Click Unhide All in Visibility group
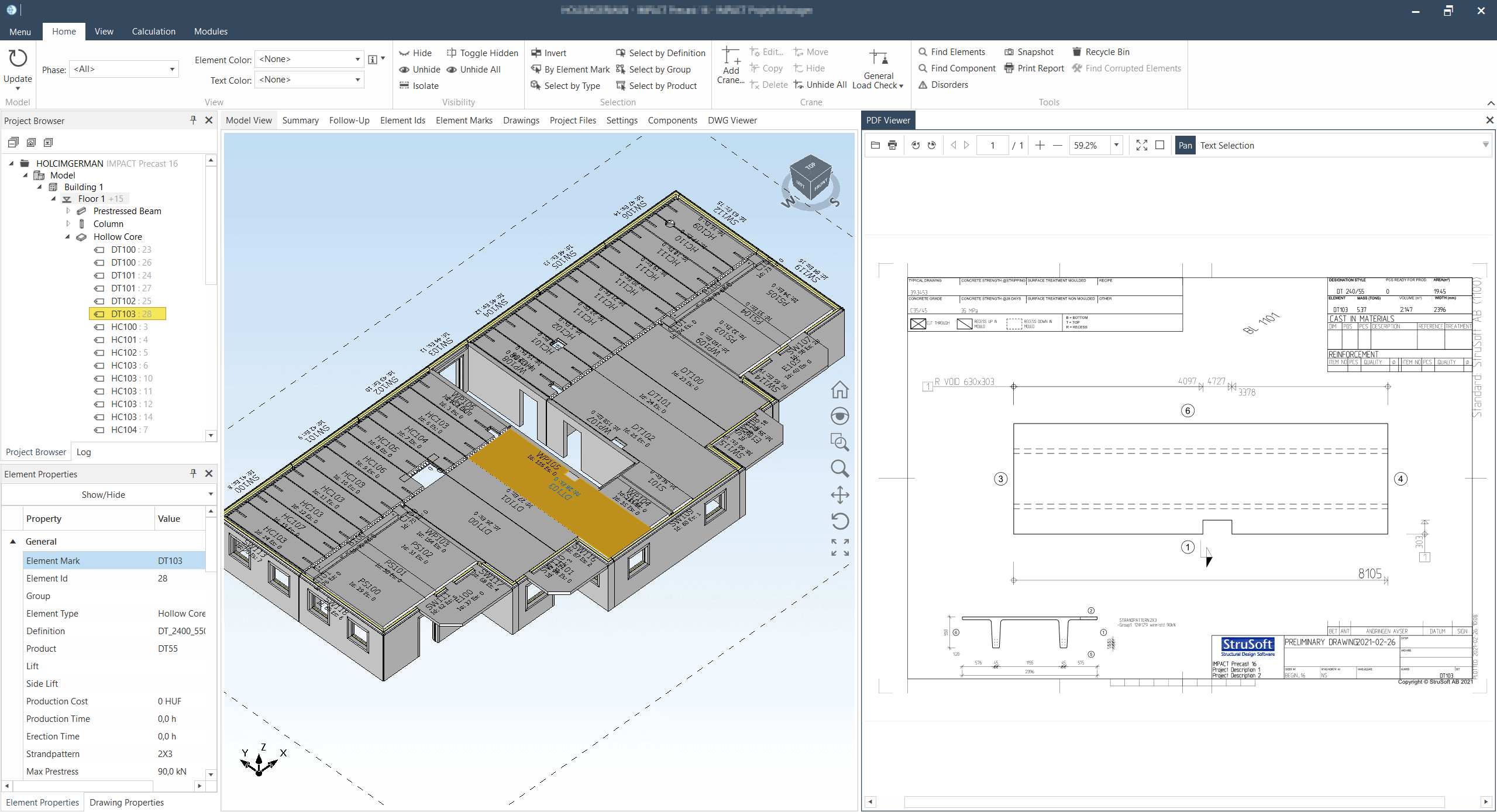The width and height of the screenshot is (1497, 812). [x=474, y=70]
